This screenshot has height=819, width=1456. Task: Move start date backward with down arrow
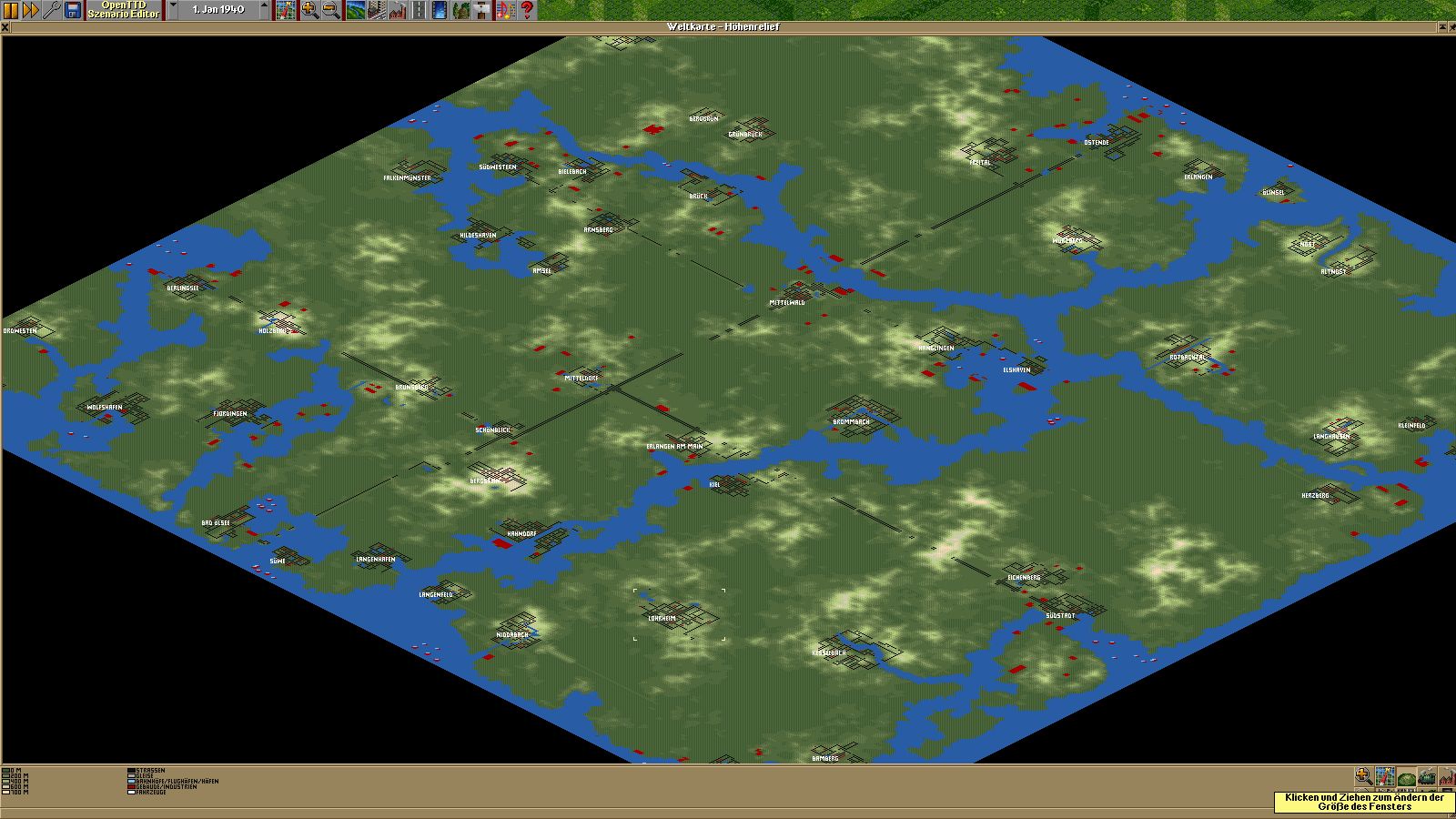(173, 10)
